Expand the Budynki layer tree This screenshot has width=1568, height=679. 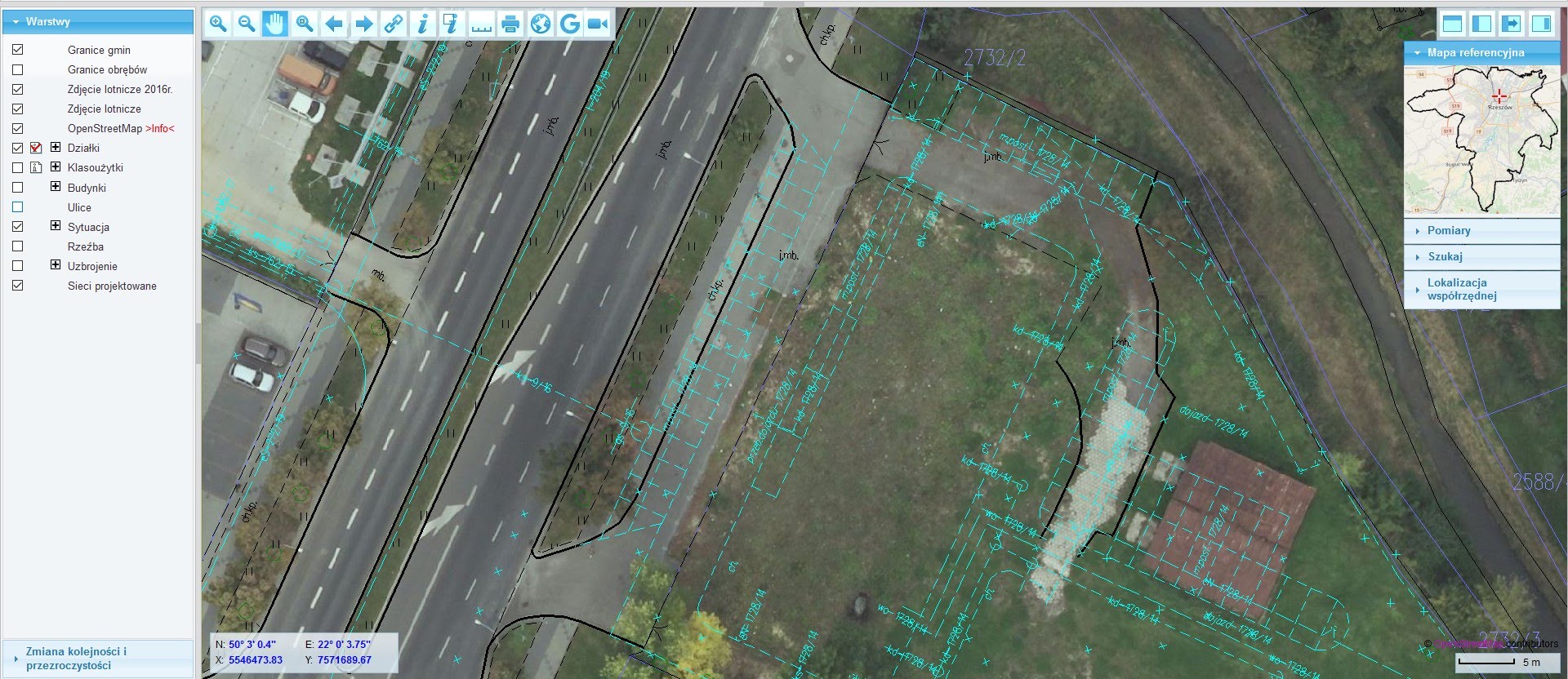(x=56, y=186)
